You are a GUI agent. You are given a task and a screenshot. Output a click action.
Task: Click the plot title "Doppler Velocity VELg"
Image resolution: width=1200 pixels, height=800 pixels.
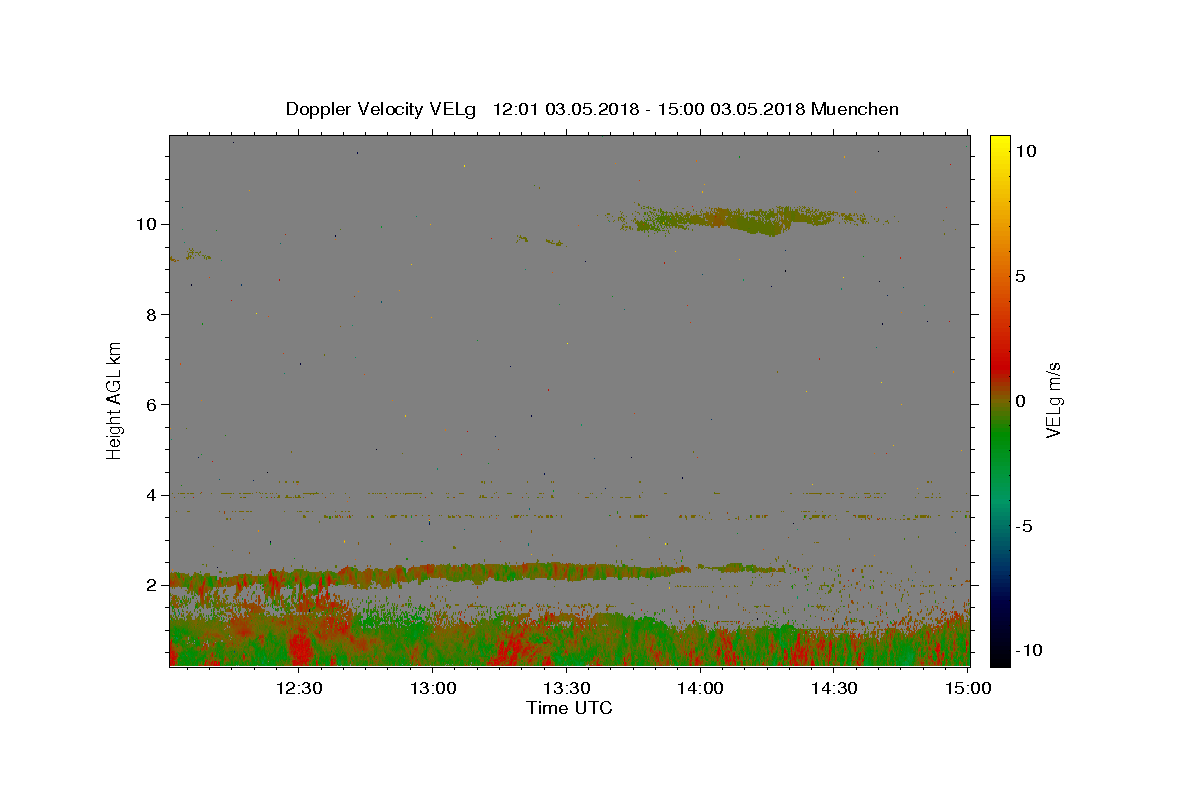(380, 109)
